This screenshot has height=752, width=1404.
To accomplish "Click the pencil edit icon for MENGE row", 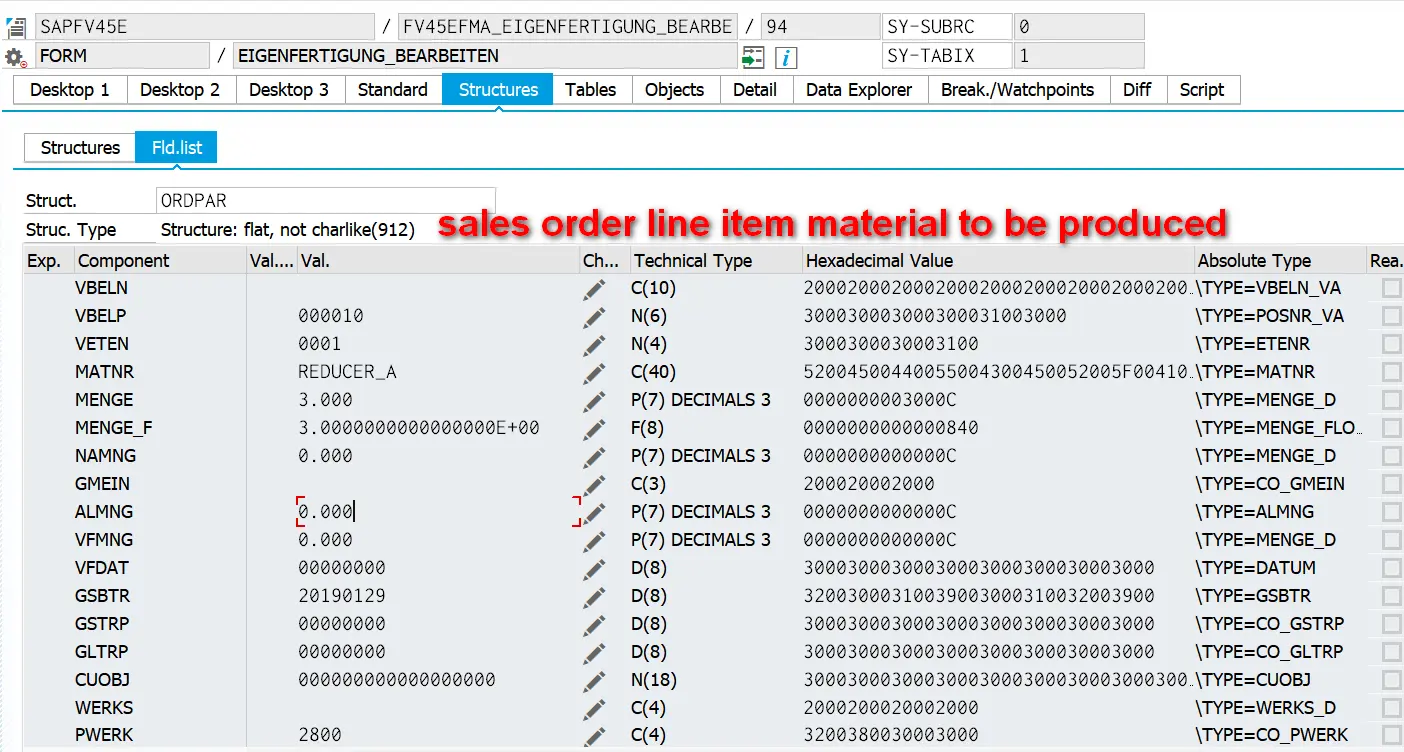I will pyautogui.click(x=595, y=400).
